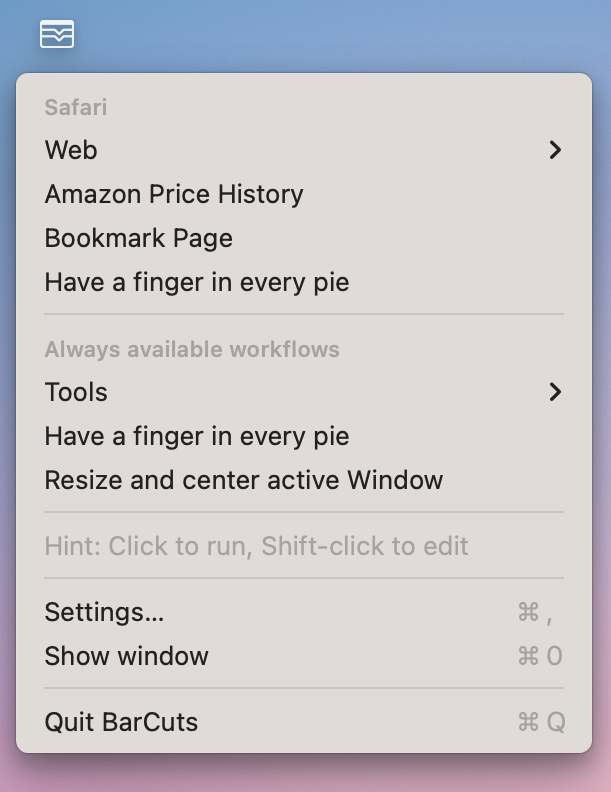
Task: Open the Tools submenu
Action: pos(304,392)
